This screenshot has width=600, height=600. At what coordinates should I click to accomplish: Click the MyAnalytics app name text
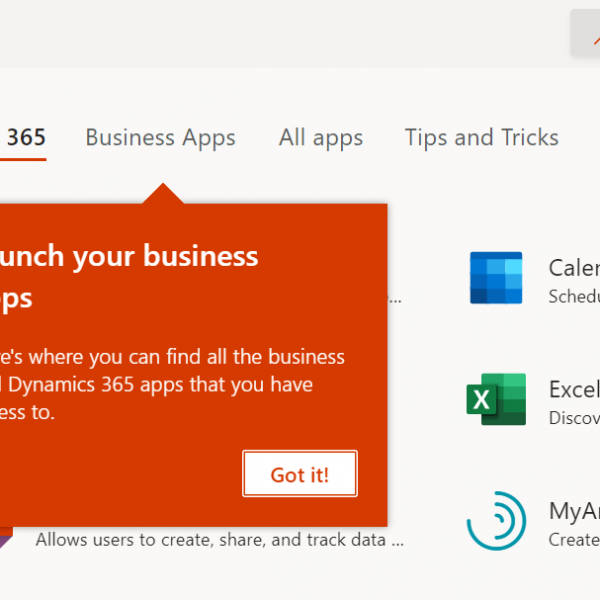574,511
